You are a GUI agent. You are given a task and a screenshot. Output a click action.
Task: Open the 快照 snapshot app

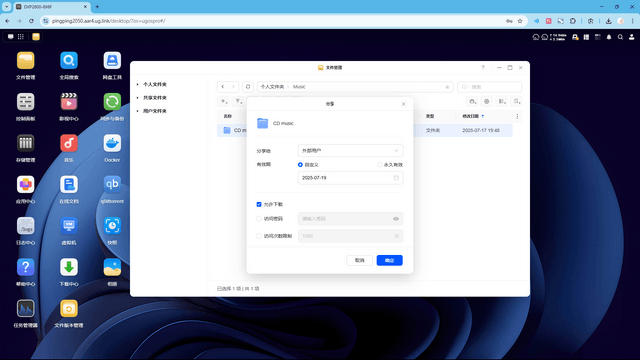(112, 226)
